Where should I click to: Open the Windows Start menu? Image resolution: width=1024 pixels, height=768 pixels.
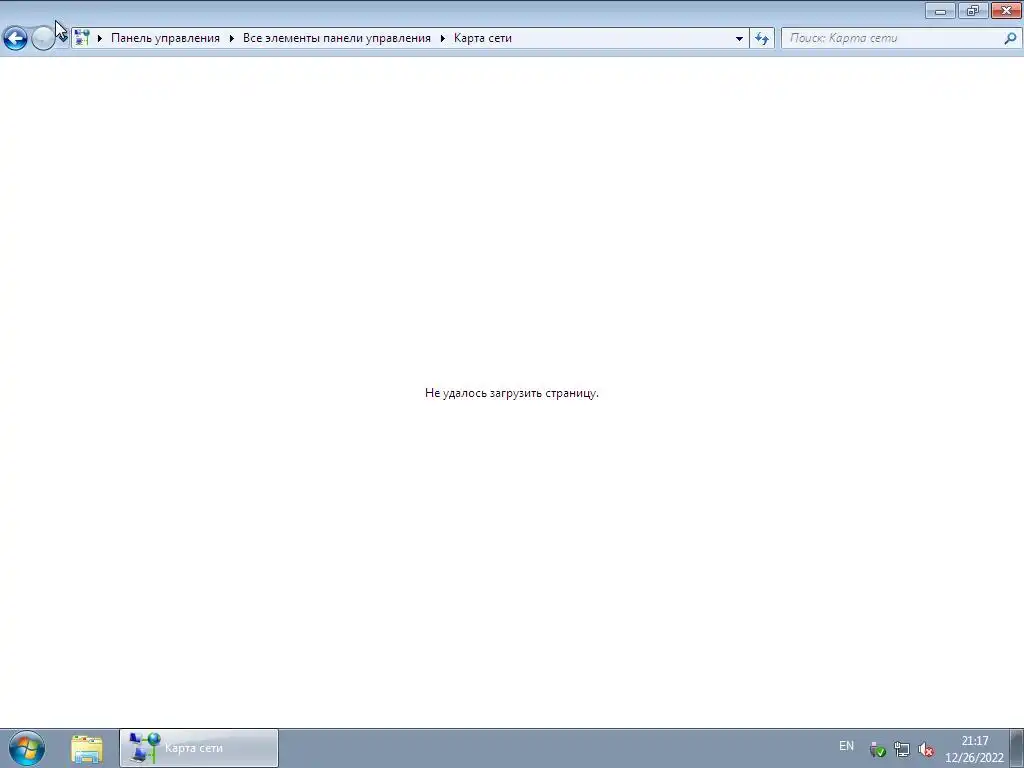(x=27, y=748)
